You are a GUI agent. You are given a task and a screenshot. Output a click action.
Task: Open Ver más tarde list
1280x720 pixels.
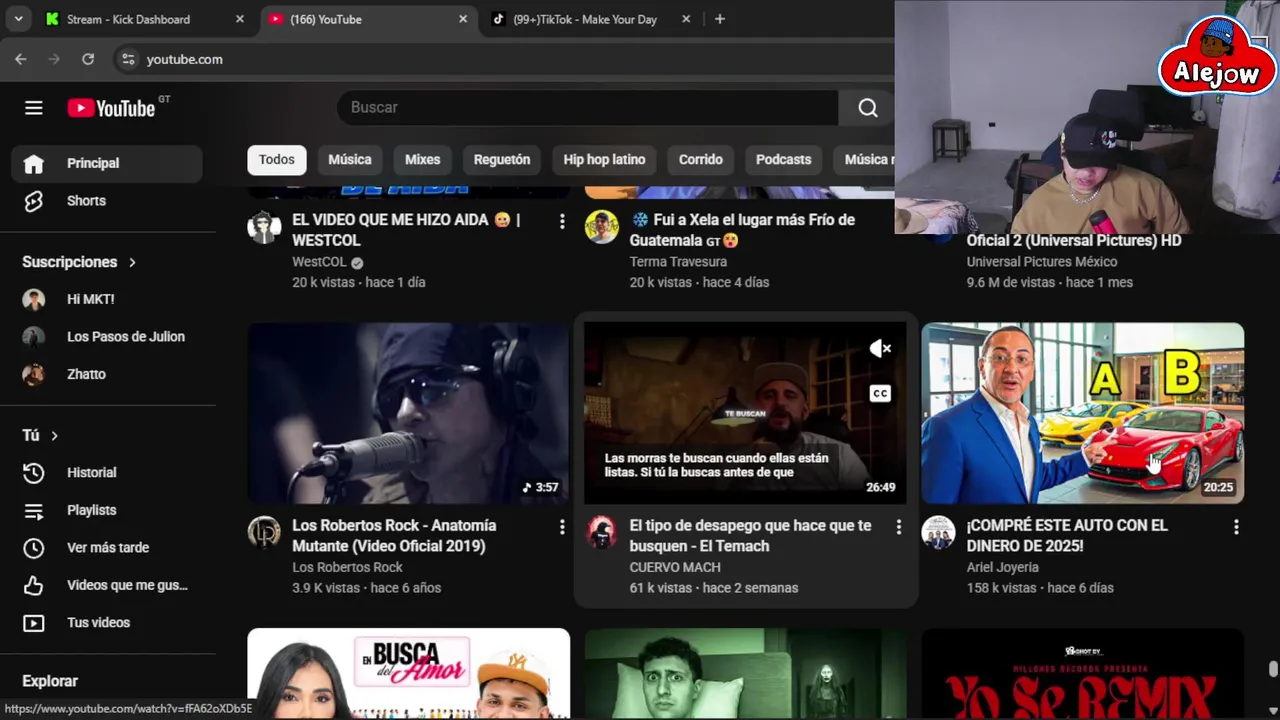[x=106, y=548]
